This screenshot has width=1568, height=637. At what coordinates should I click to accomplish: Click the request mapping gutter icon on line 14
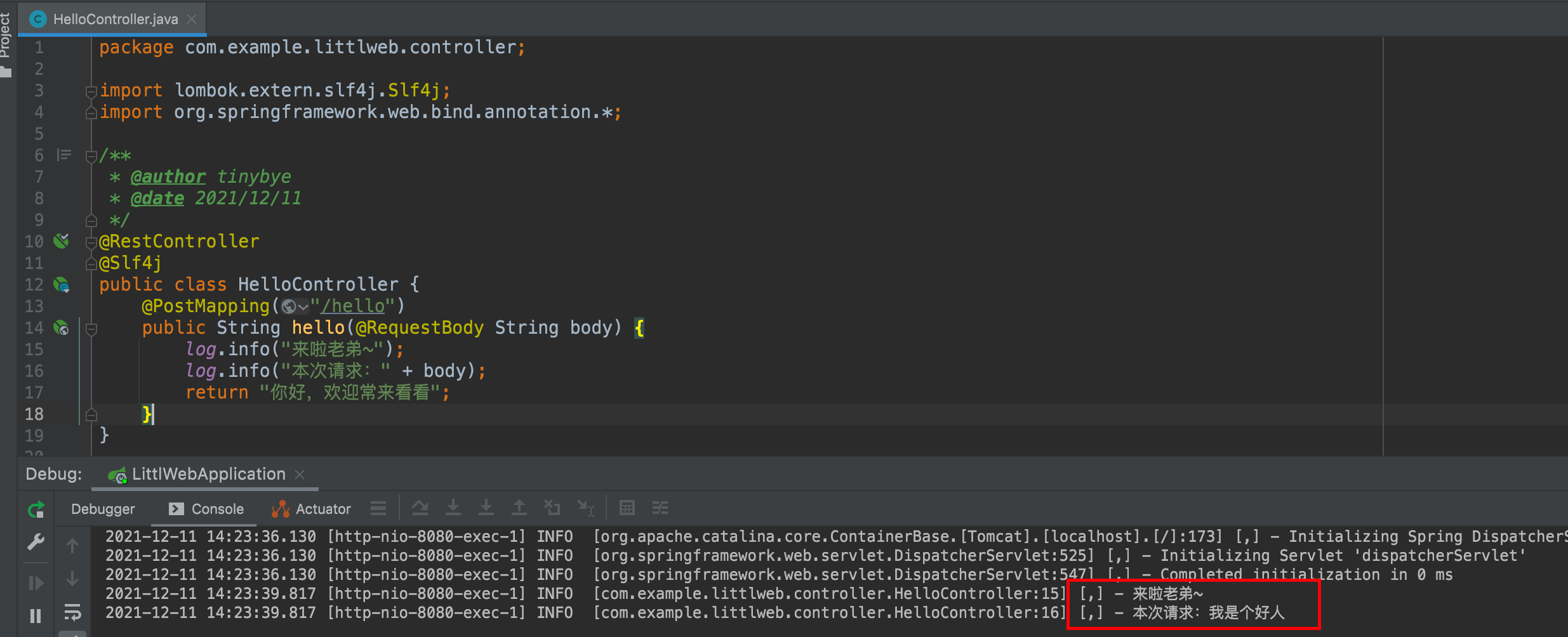[x=62, y=327]
